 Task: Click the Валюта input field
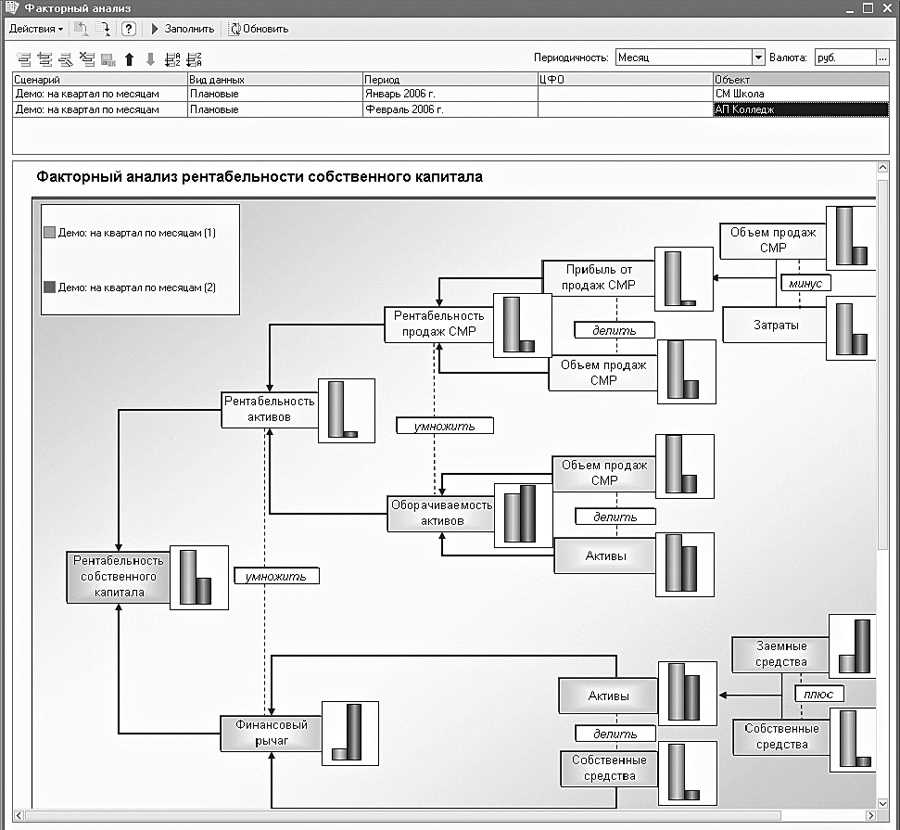(843, 58)
